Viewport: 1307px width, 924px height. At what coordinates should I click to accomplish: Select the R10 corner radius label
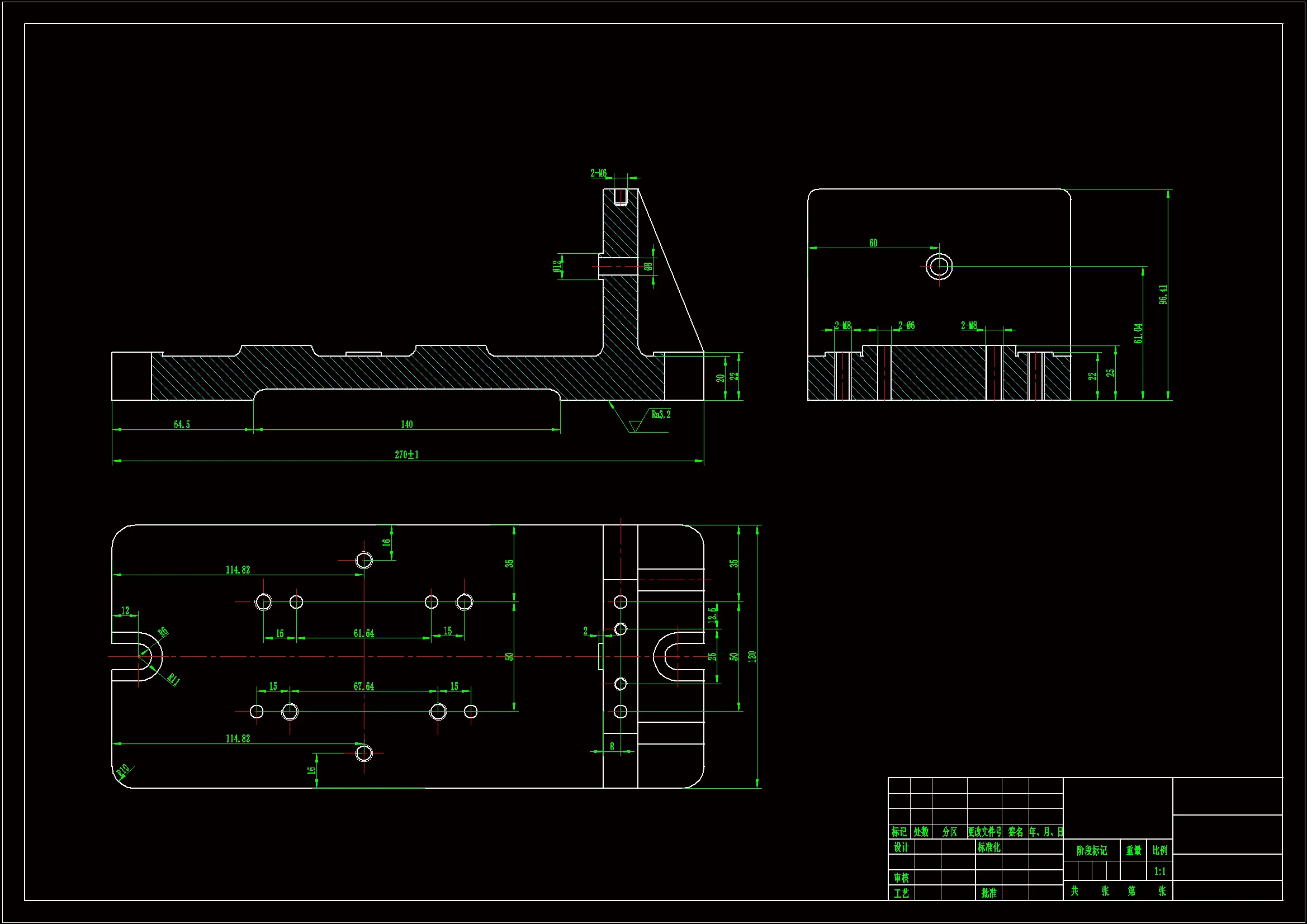[122, 771]
